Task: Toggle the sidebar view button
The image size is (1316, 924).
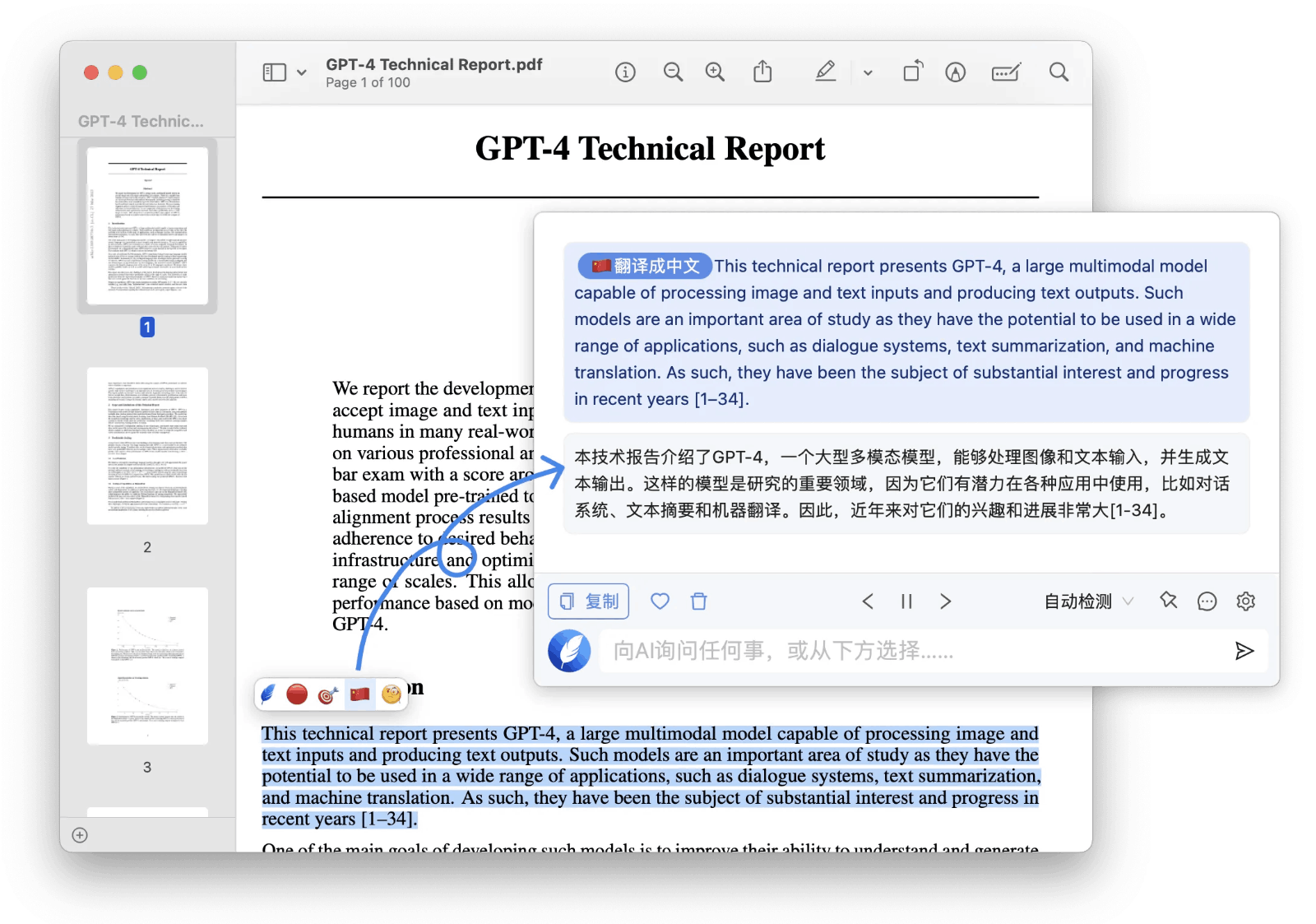Action: click(x=274, y=72)
